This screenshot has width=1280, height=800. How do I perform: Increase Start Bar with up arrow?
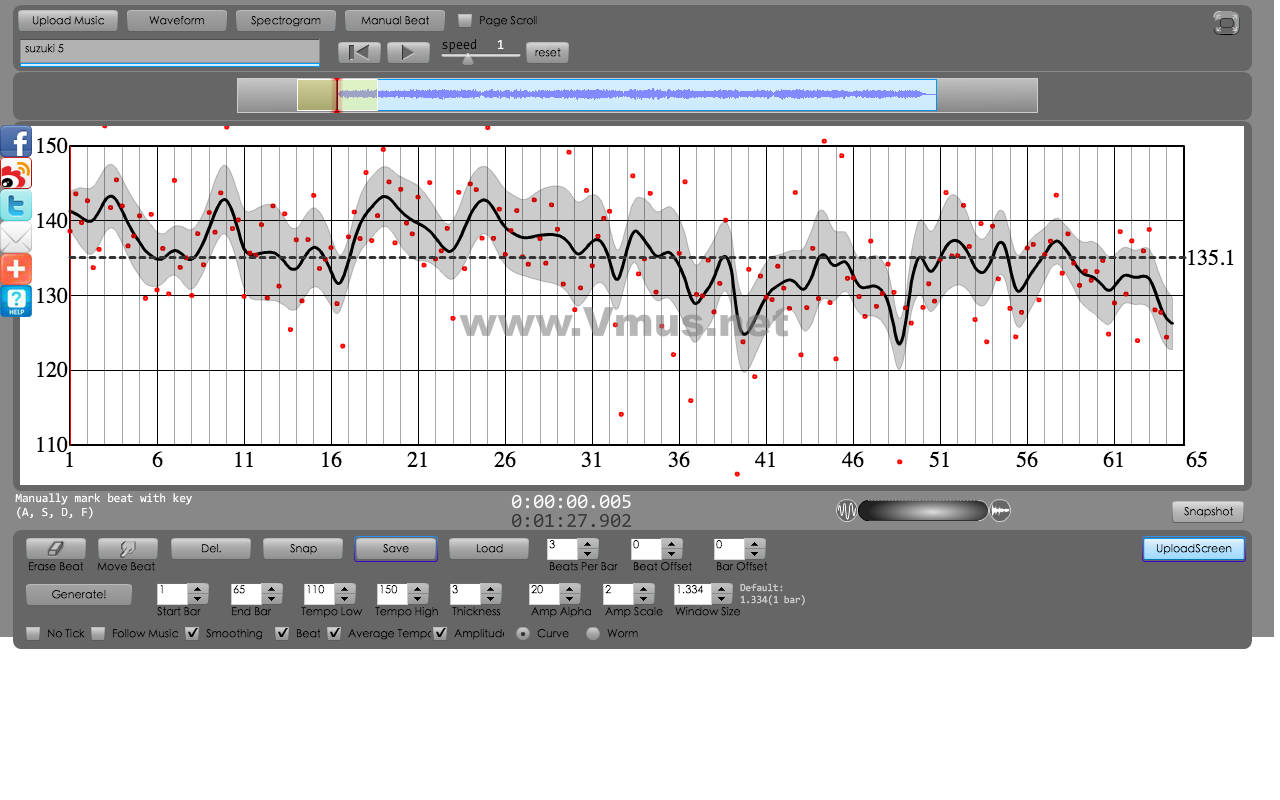tap(198, 589)
